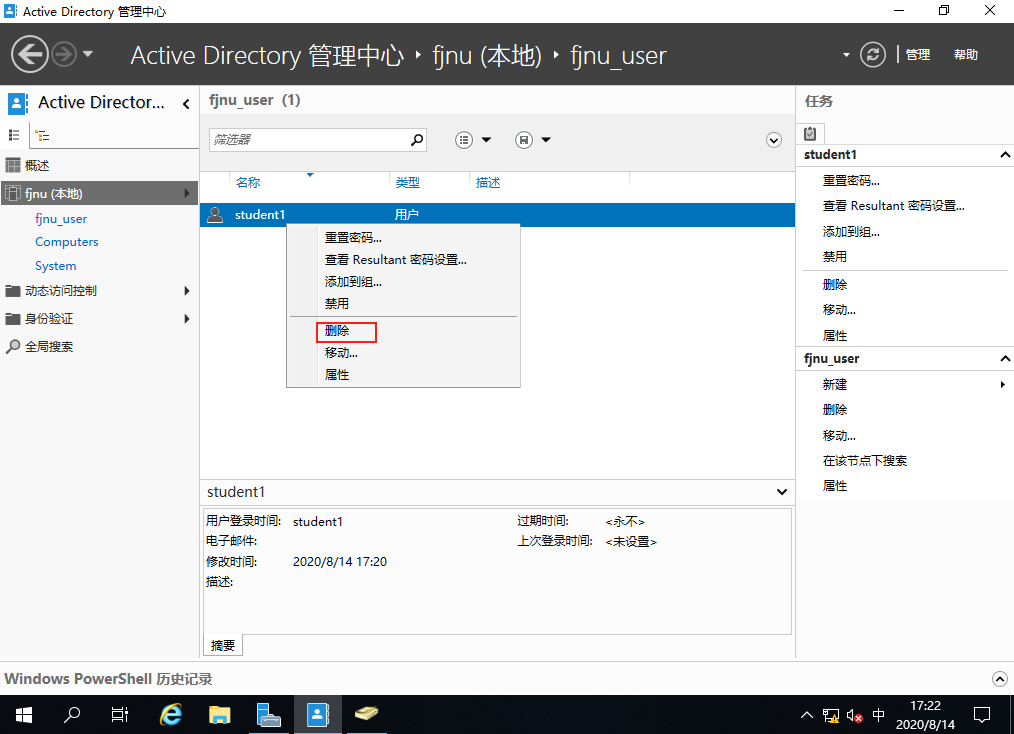Expand 身份验证 submenu arrow

point(187,319)
